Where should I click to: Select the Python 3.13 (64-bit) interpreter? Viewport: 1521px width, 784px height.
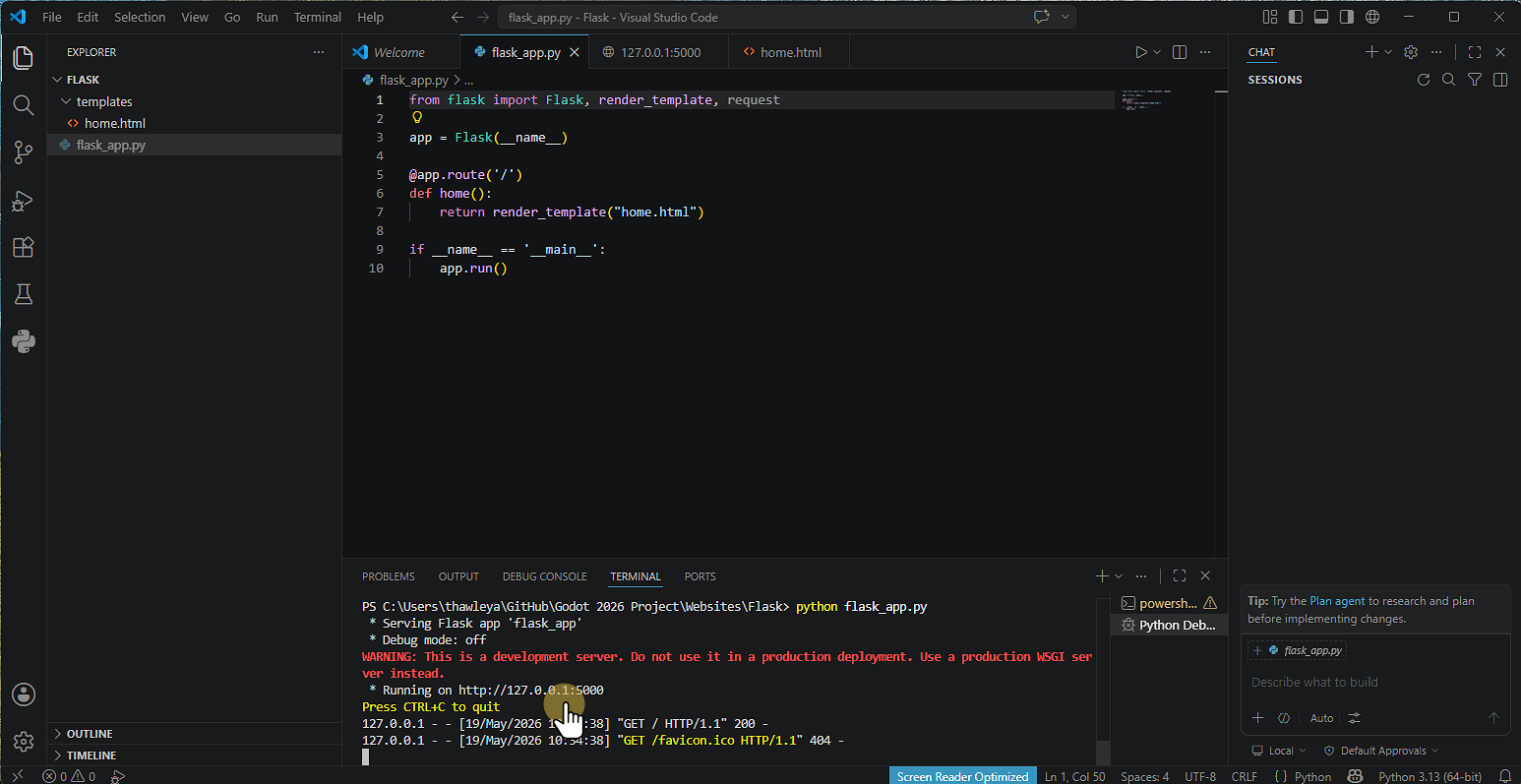(x=1431, y=776)
